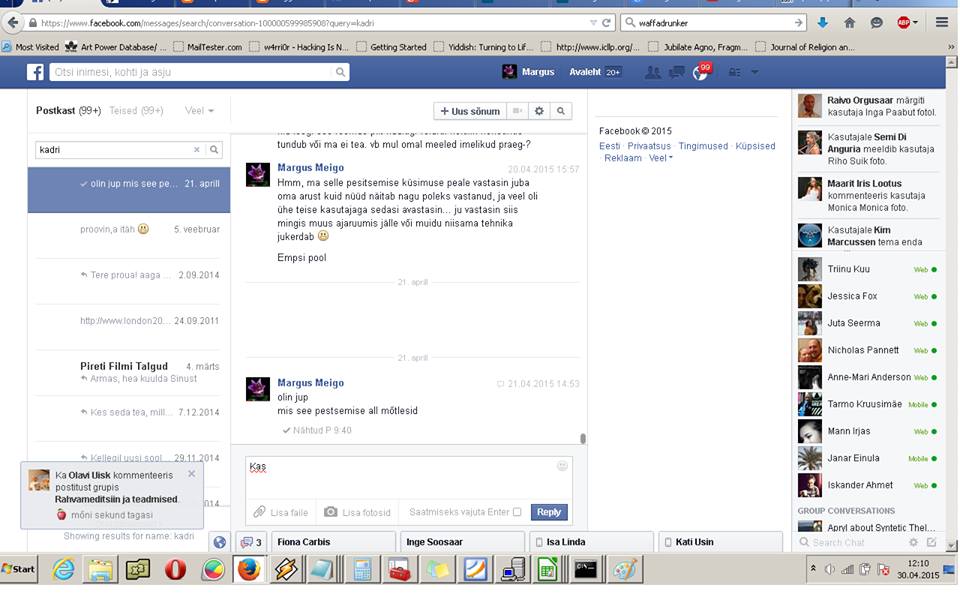The image size is (960, 600).
Task: Go to Avaleht in the top bar
Action: click(585, 72)
